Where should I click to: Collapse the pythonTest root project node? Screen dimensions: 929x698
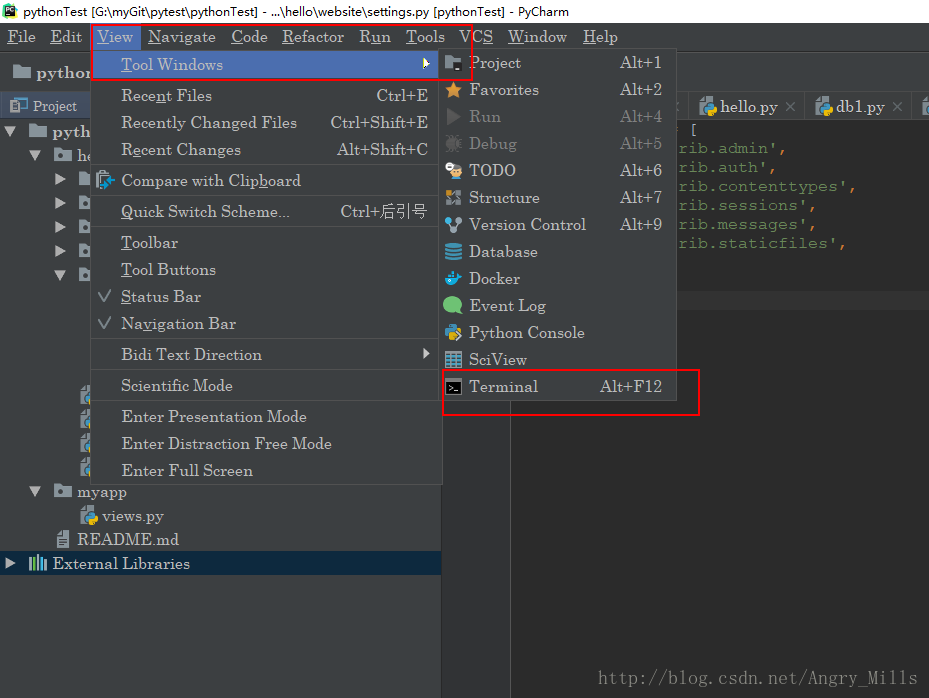coord(10,131)
